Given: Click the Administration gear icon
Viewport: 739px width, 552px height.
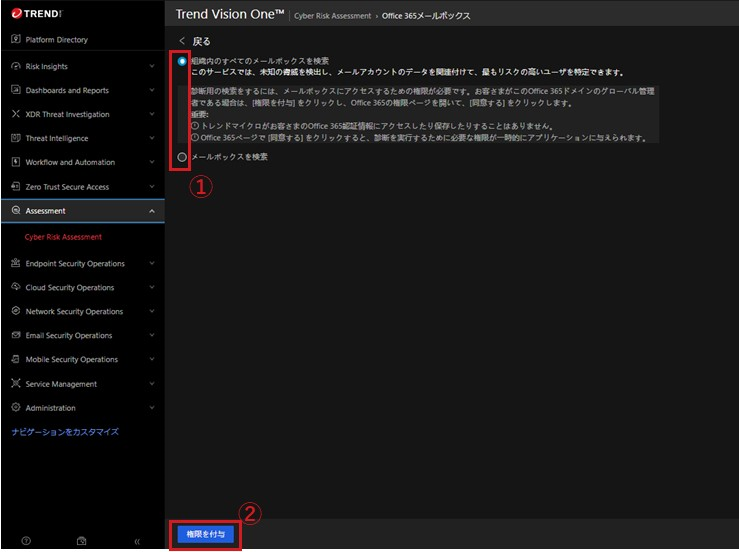Looking at the screenshot, I should (16, 407).
